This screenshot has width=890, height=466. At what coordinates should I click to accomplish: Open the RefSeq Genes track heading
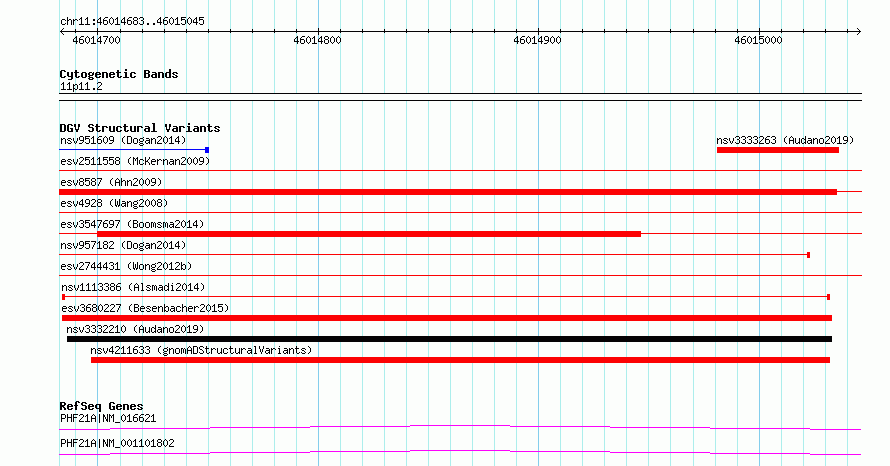101,406
